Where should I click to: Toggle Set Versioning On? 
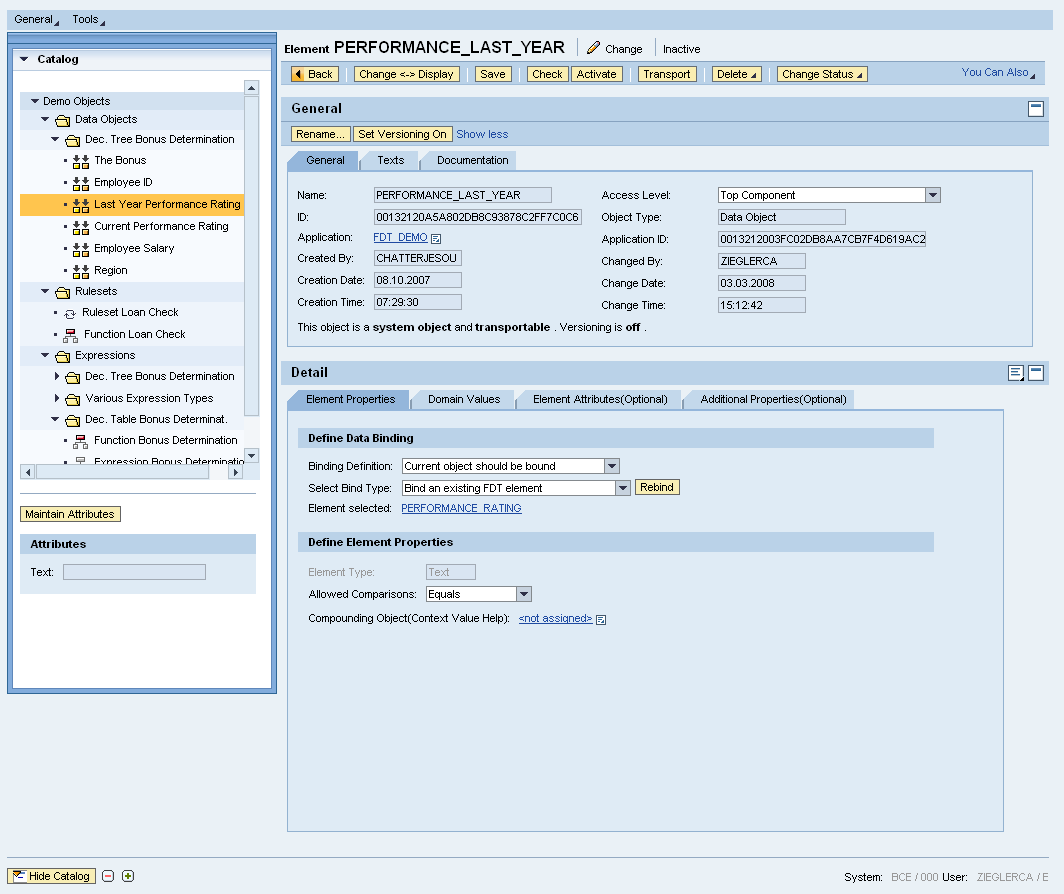(x=402, y=134)
